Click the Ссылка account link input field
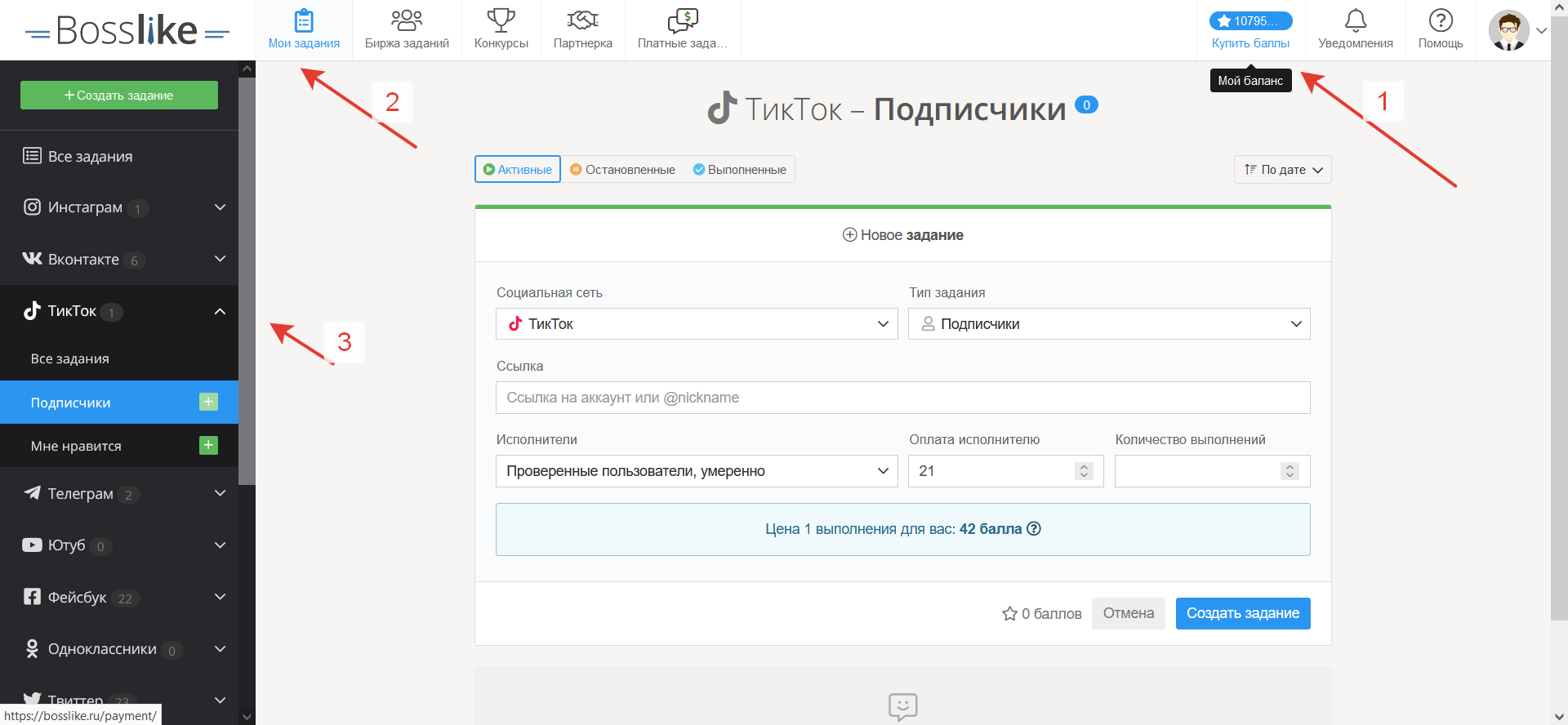 pos(902,398)
